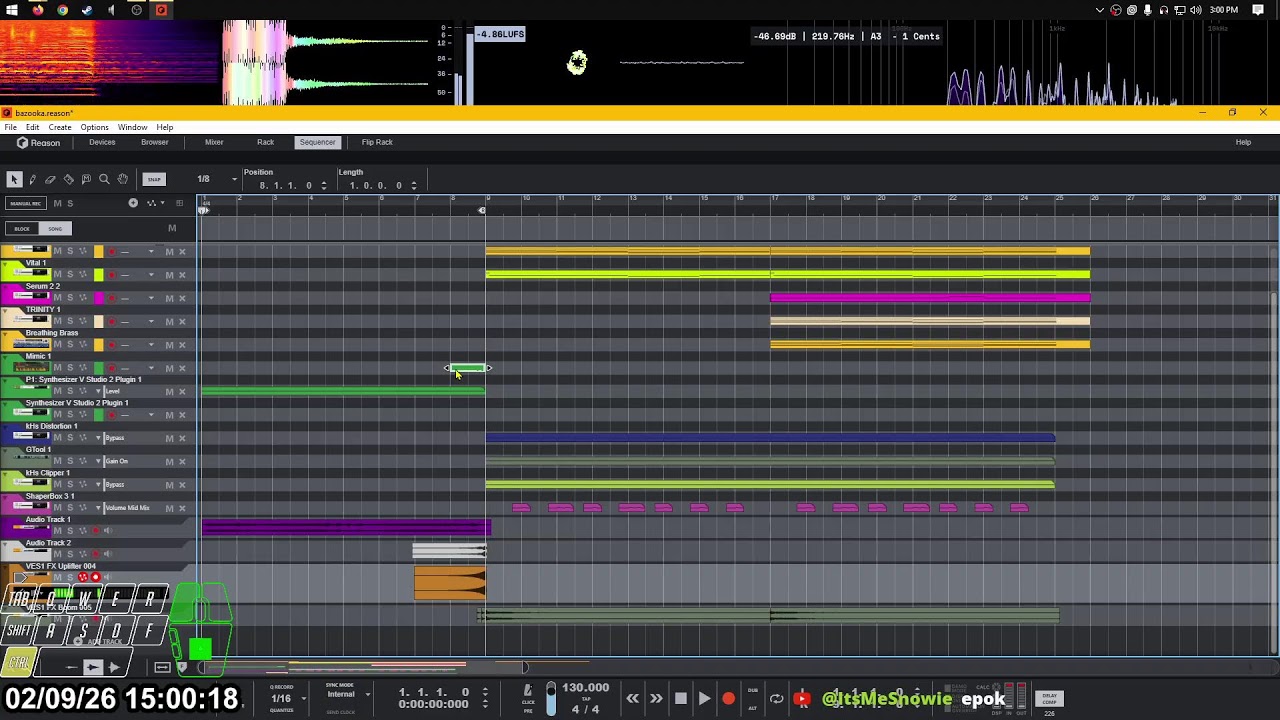Image resolution: width=1280 pixels, height=720 pixels.
Task: Enable record on Audio Track 1
Action: [x=96, y=531]
